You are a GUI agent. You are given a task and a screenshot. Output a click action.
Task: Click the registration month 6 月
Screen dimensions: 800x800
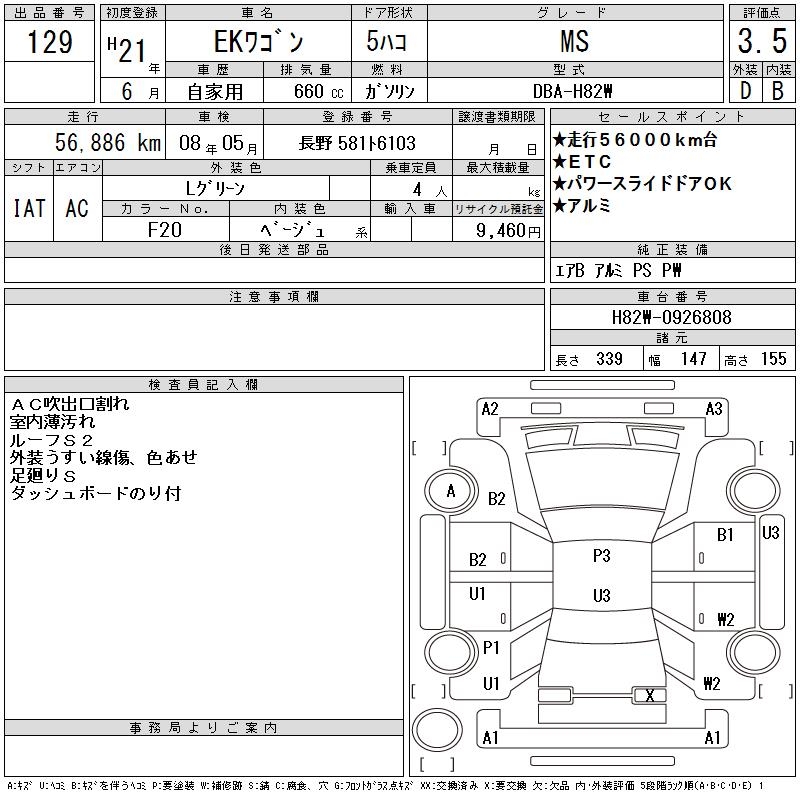click(x=140, y=92)
